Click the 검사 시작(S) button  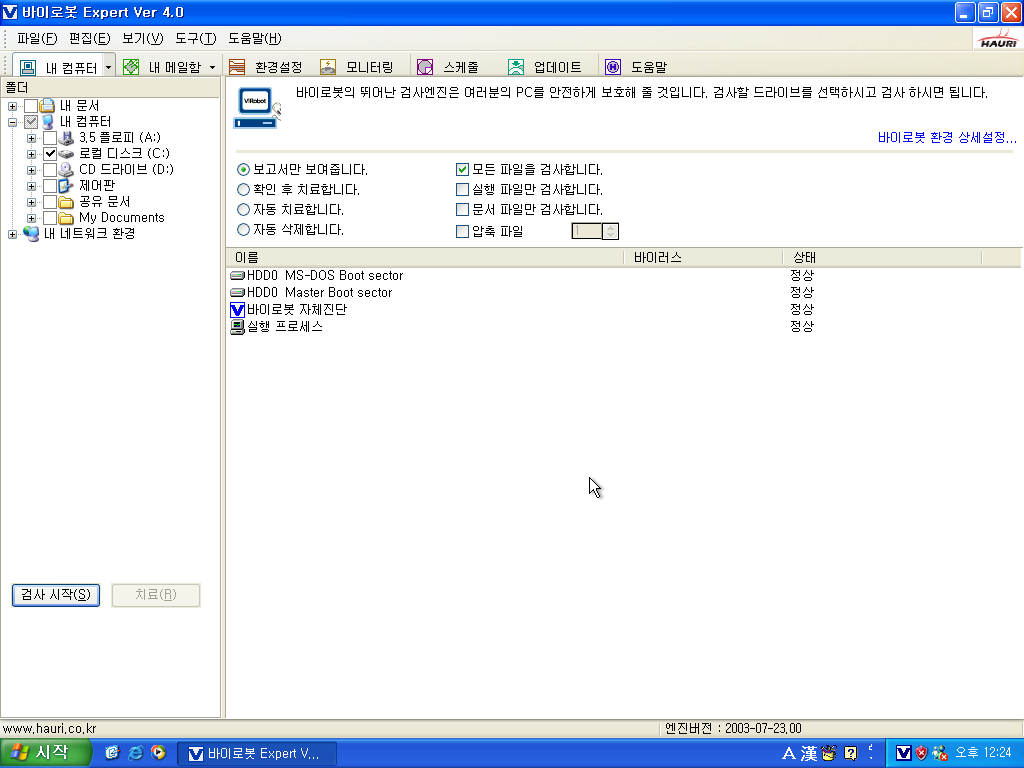pos(56,595)
